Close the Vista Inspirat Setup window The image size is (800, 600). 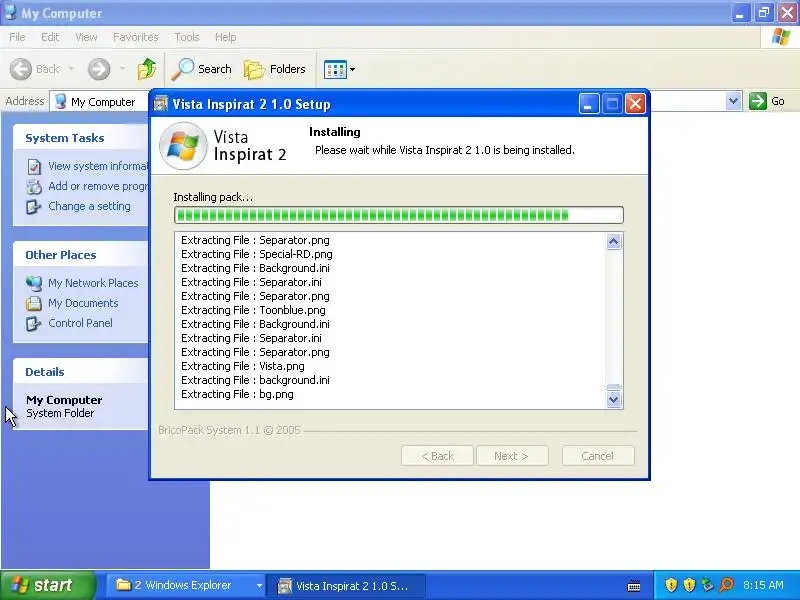(635, 104)
